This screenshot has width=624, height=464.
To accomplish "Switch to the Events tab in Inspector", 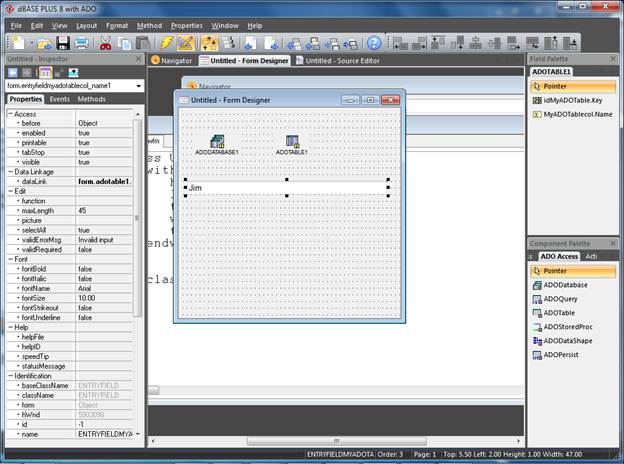I will click(x=59, y=99).
